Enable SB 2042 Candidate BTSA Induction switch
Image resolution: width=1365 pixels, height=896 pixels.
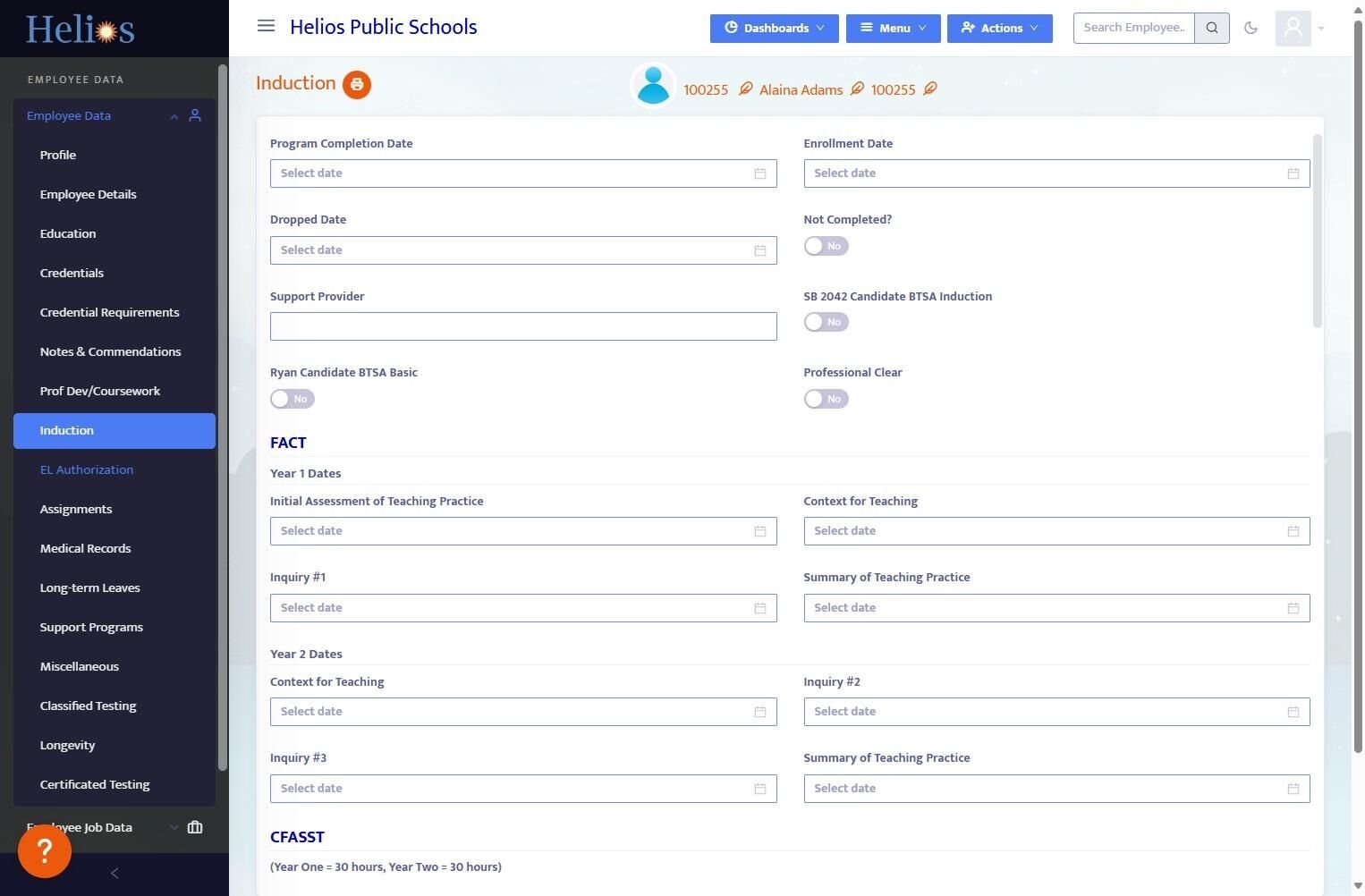pos(826,322)
